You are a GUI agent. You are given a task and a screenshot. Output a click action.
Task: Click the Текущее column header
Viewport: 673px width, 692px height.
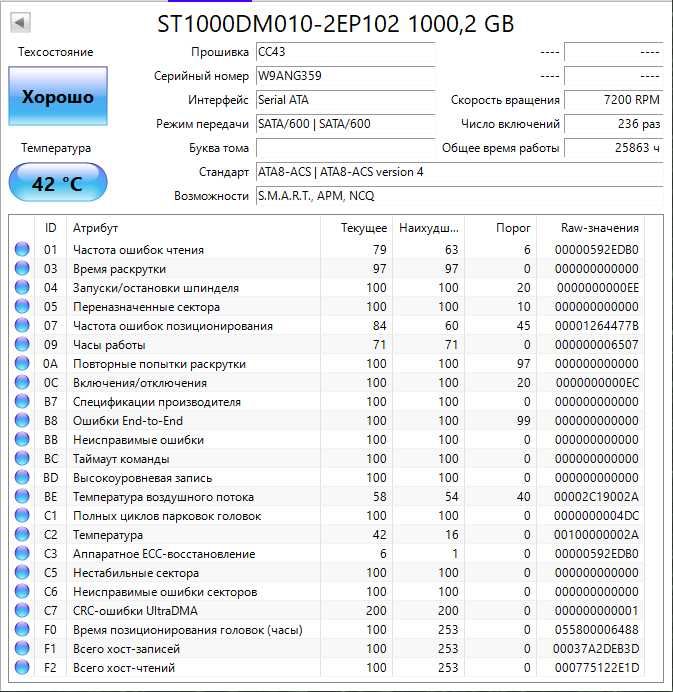(x=357, y=228)
